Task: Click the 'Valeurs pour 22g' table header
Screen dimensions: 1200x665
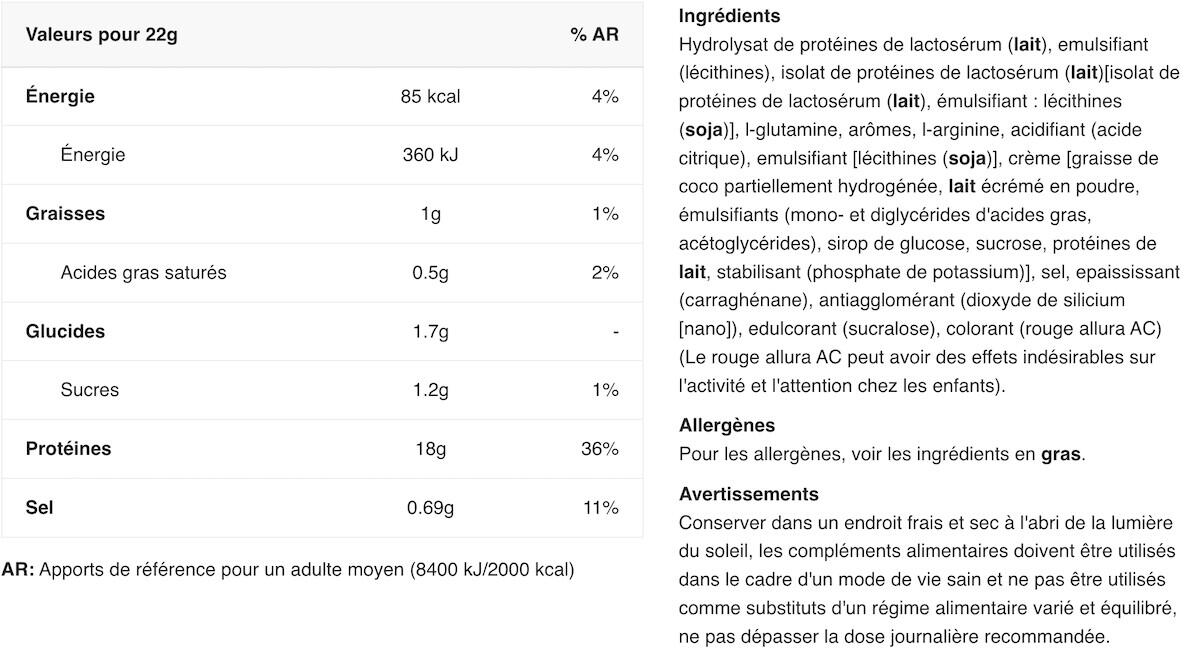Action: [101, 35]
